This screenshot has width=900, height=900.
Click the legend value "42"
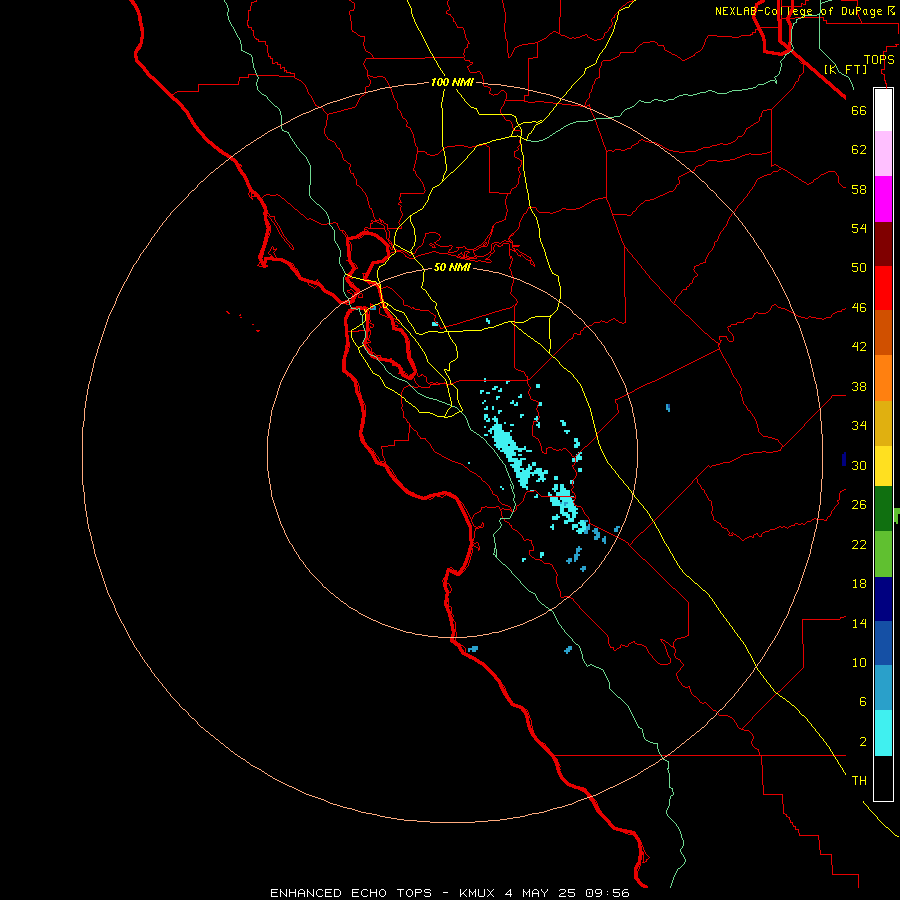click(x=859, y=347)
